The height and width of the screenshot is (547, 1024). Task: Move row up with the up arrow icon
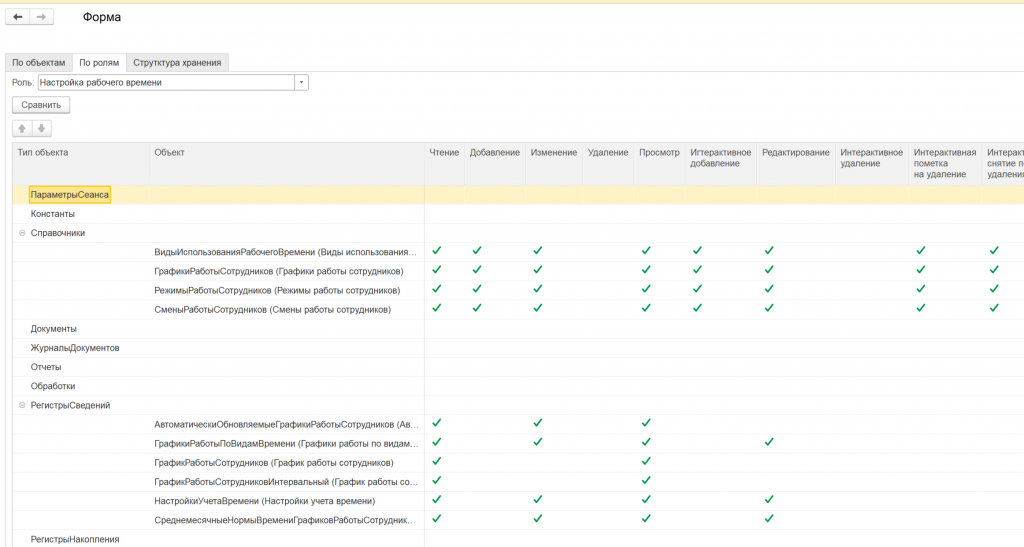[x=22, y=129]
